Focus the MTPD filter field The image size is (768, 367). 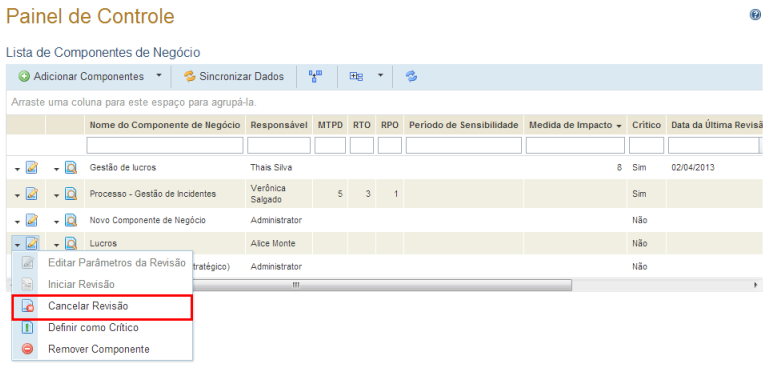tap(330, 146)
